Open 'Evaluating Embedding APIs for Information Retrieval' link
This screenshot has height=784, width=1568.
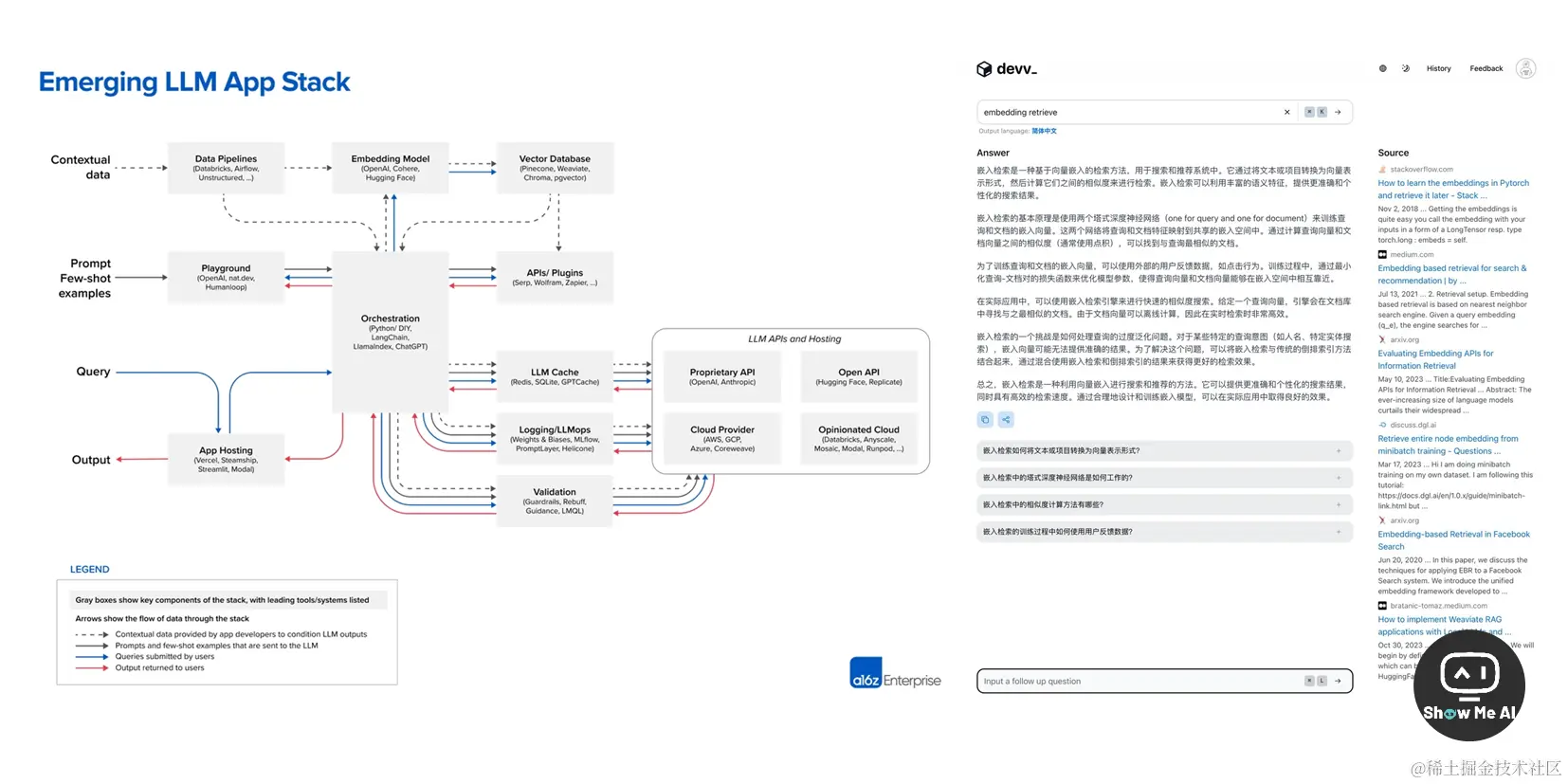coord(1435,359)
